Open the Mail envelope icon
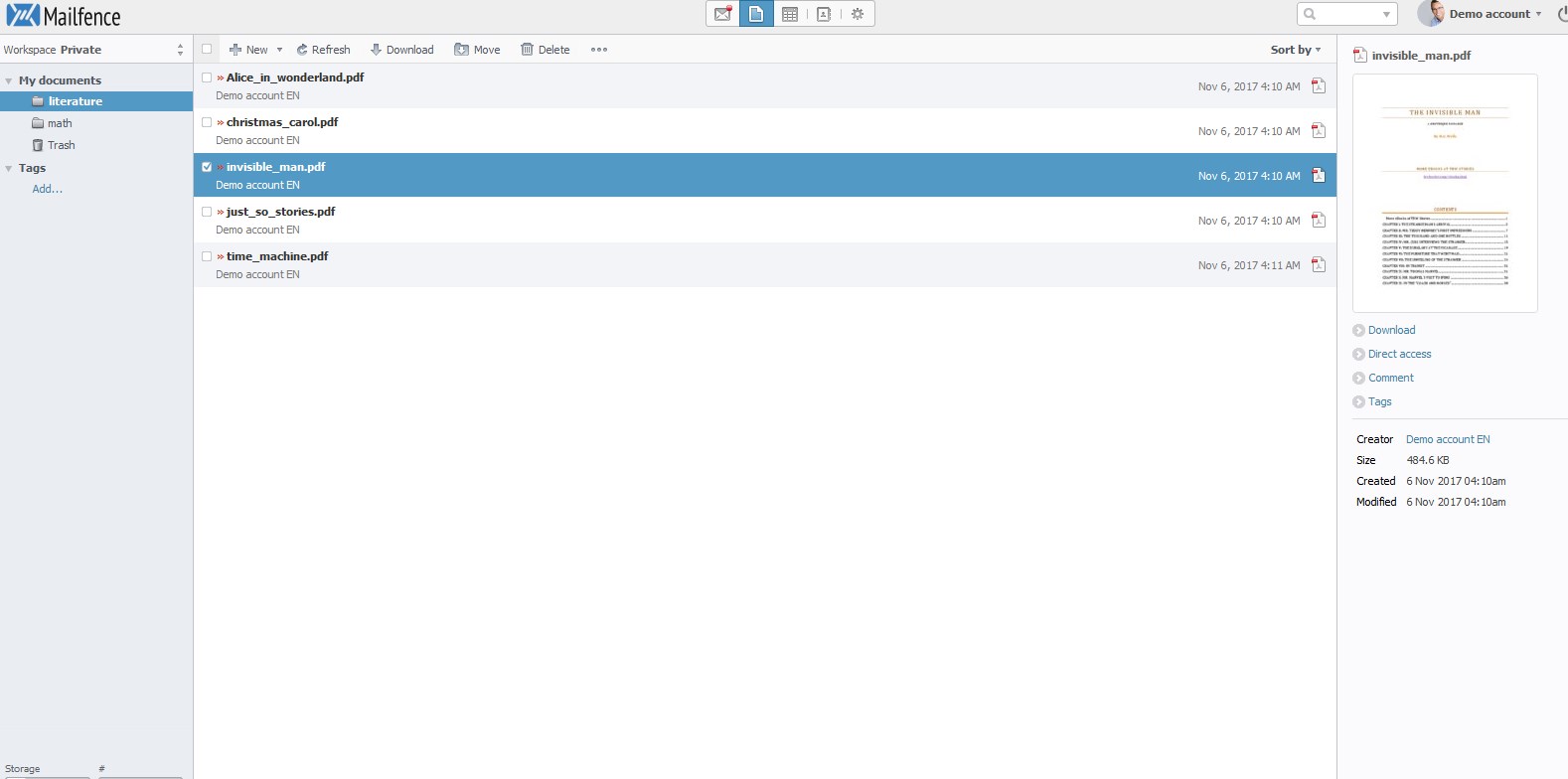This screenshot has width=1568, height=779. click(x=722, y=14)
